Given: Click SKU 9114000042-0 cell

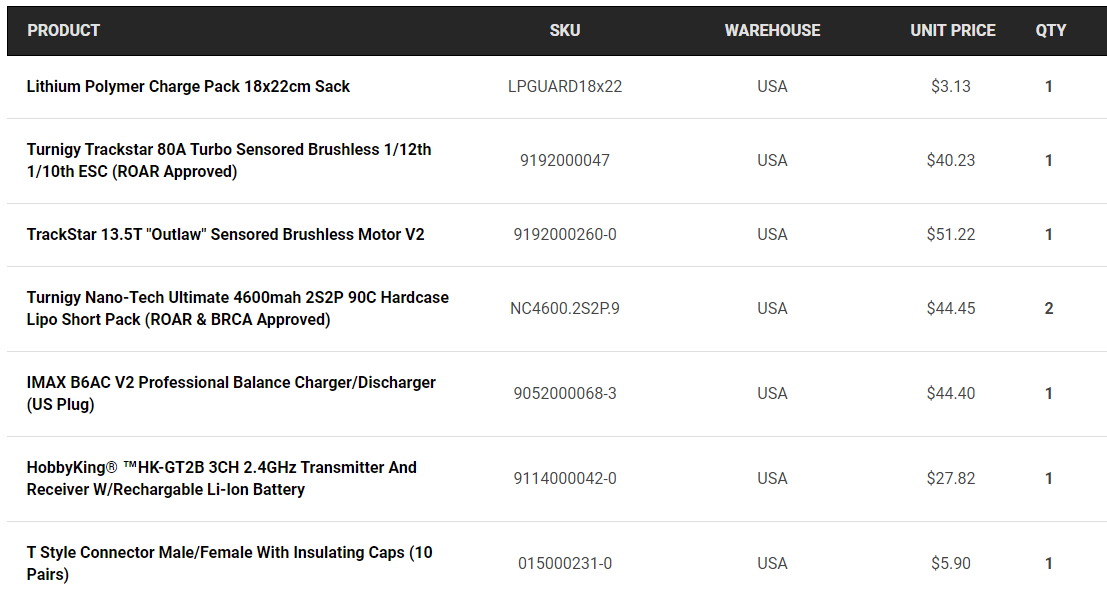Looking at the screenshot, I should 565,478.
